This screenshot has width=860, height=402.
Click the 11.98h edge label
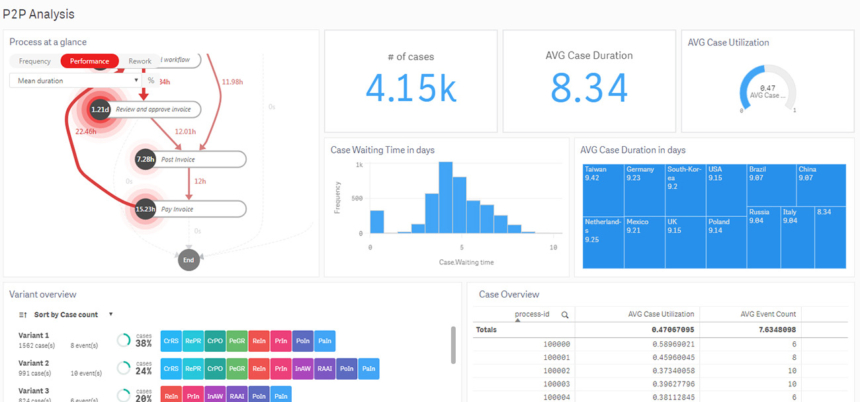pyautogui.click(x=233, y=82)
